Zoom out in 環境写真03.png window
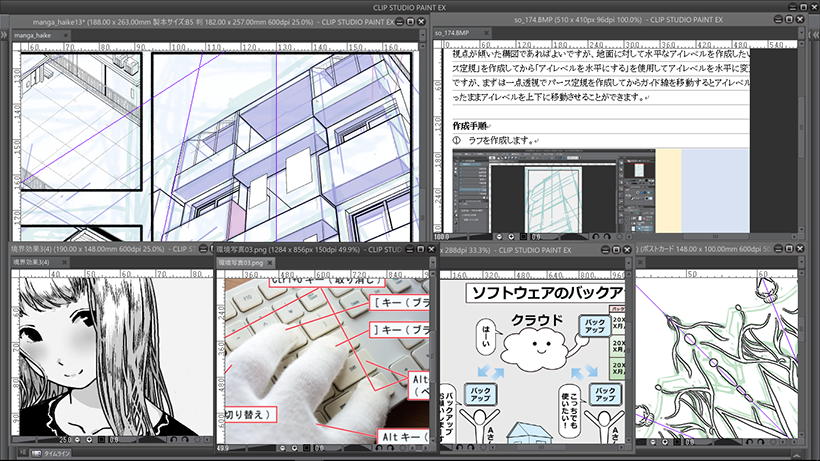 coord(282,448)
